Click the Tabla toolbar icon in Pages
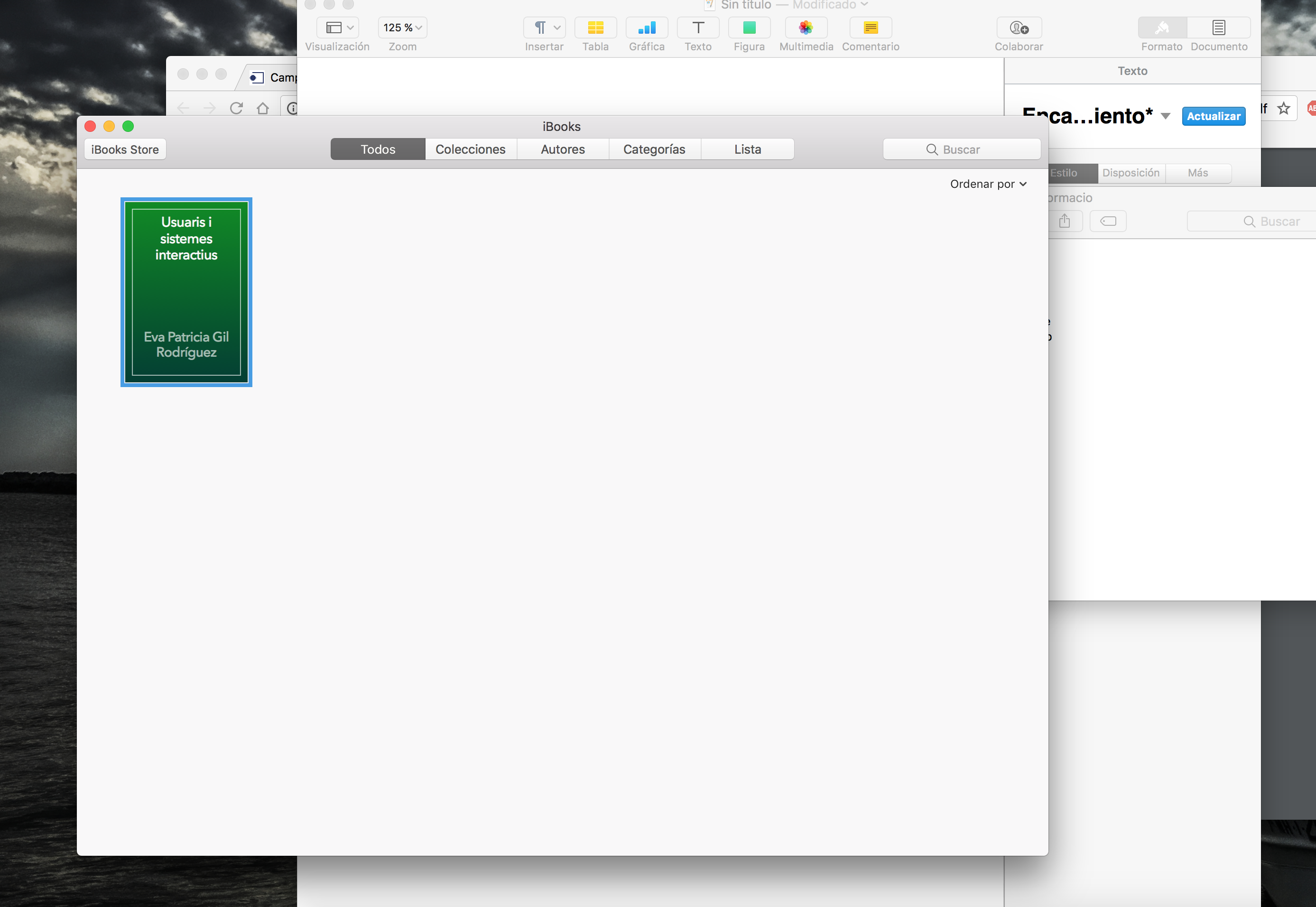Image resolution: width=1316 pixels, height=907 pixels. pos(595,28)
